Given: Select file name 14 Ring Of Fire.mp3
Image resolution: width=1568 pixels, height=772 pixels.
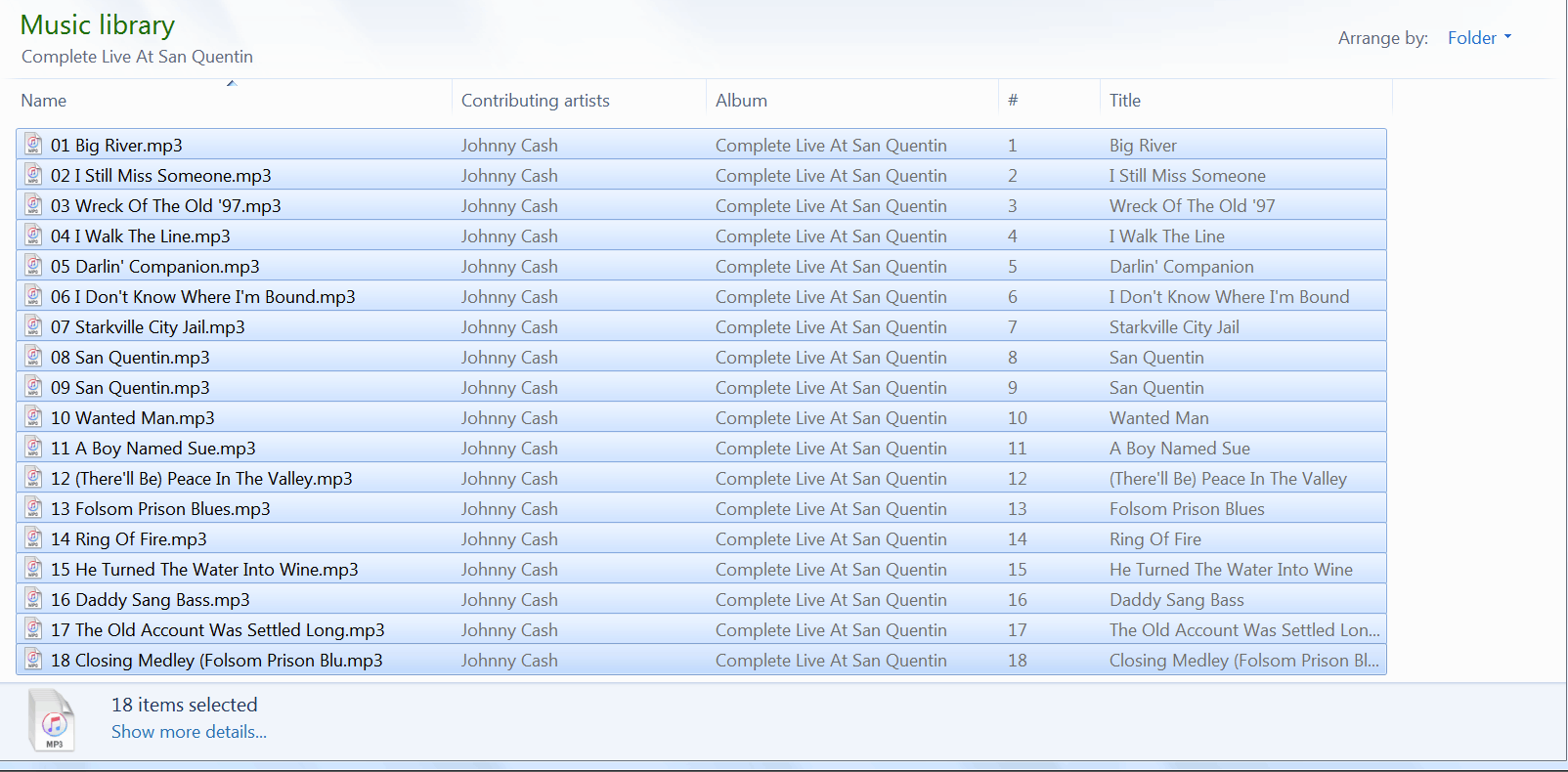Looking at the screenshot, I should [x=129, y=539].
